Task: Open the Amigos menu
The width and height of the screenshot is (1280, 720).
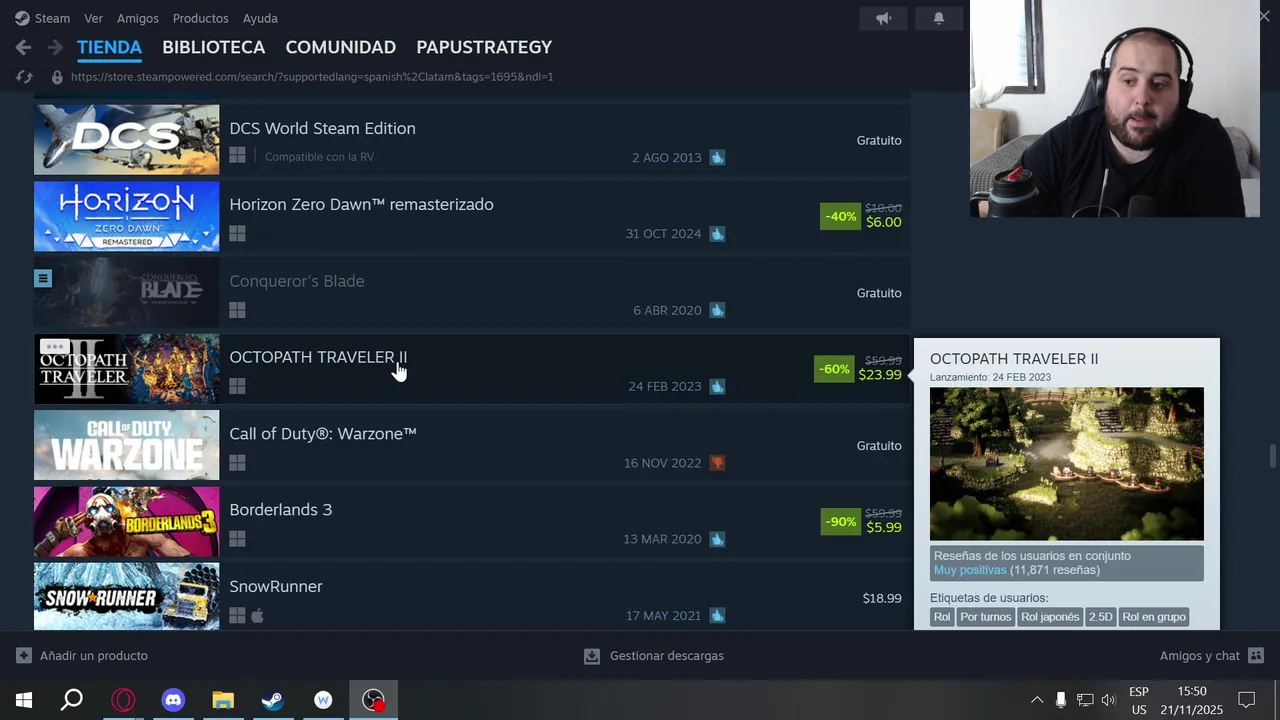Action: click(x=138, y=18)
